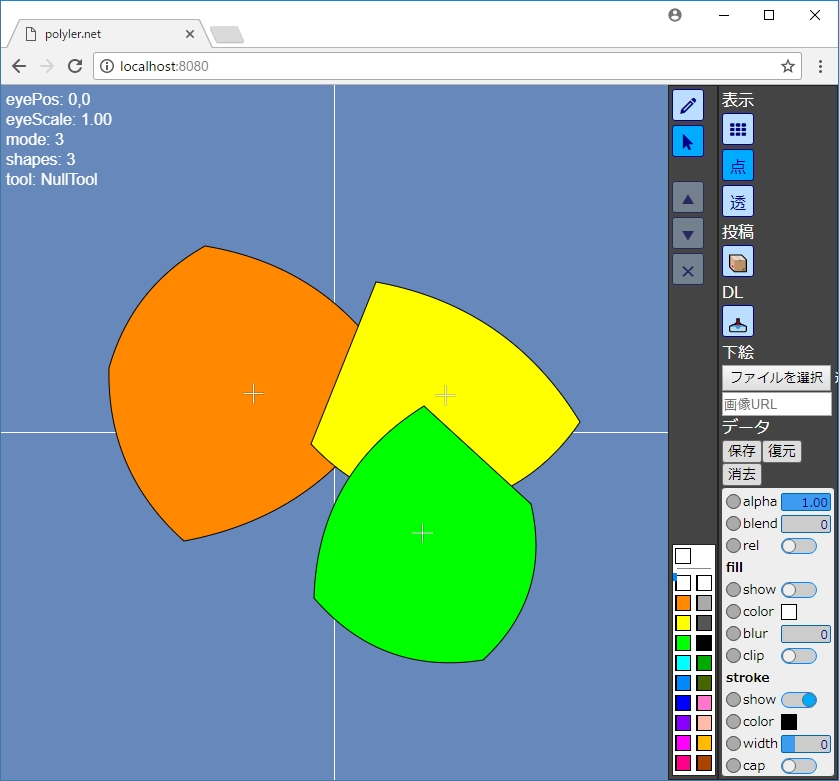Click the 復元 restore button
Screen dimensions: 839x781
[x=781, y=451]
